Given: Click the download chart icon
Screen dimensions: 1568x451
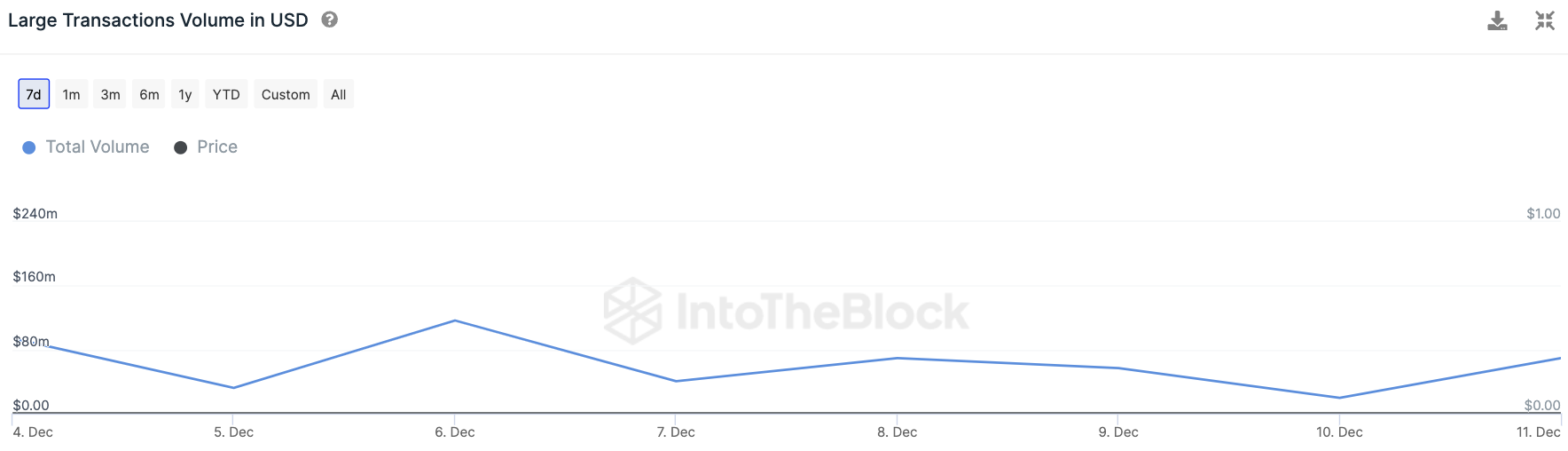Looking at the screenshot, I should [1497, 20].
